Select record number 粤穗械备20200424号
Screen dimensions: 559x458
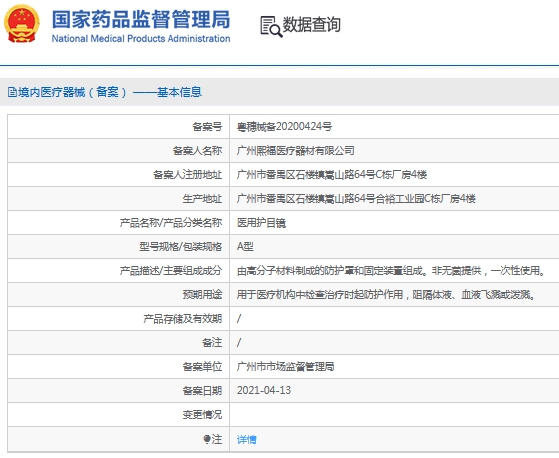click(284, 127)
